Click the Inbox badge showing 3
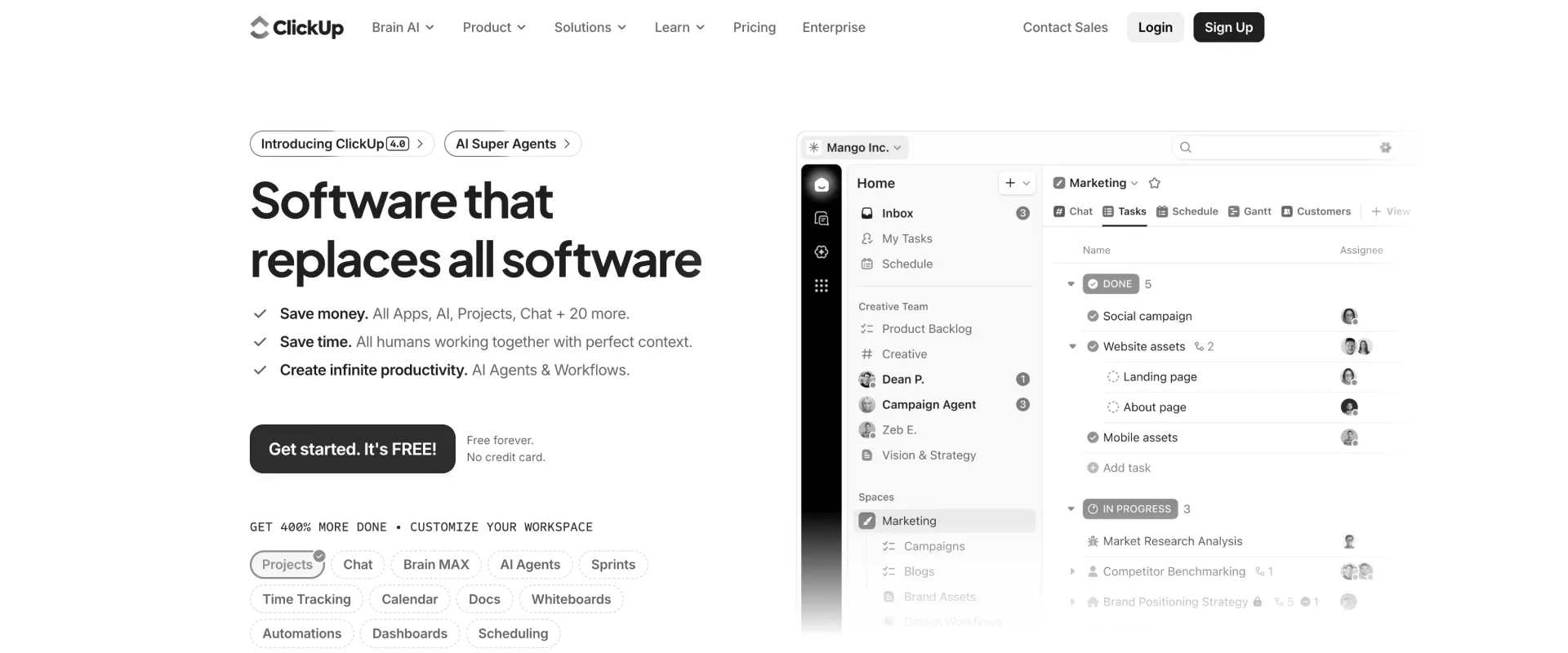The height and width of the screenshot is (653, 1568). (1022, 213)
